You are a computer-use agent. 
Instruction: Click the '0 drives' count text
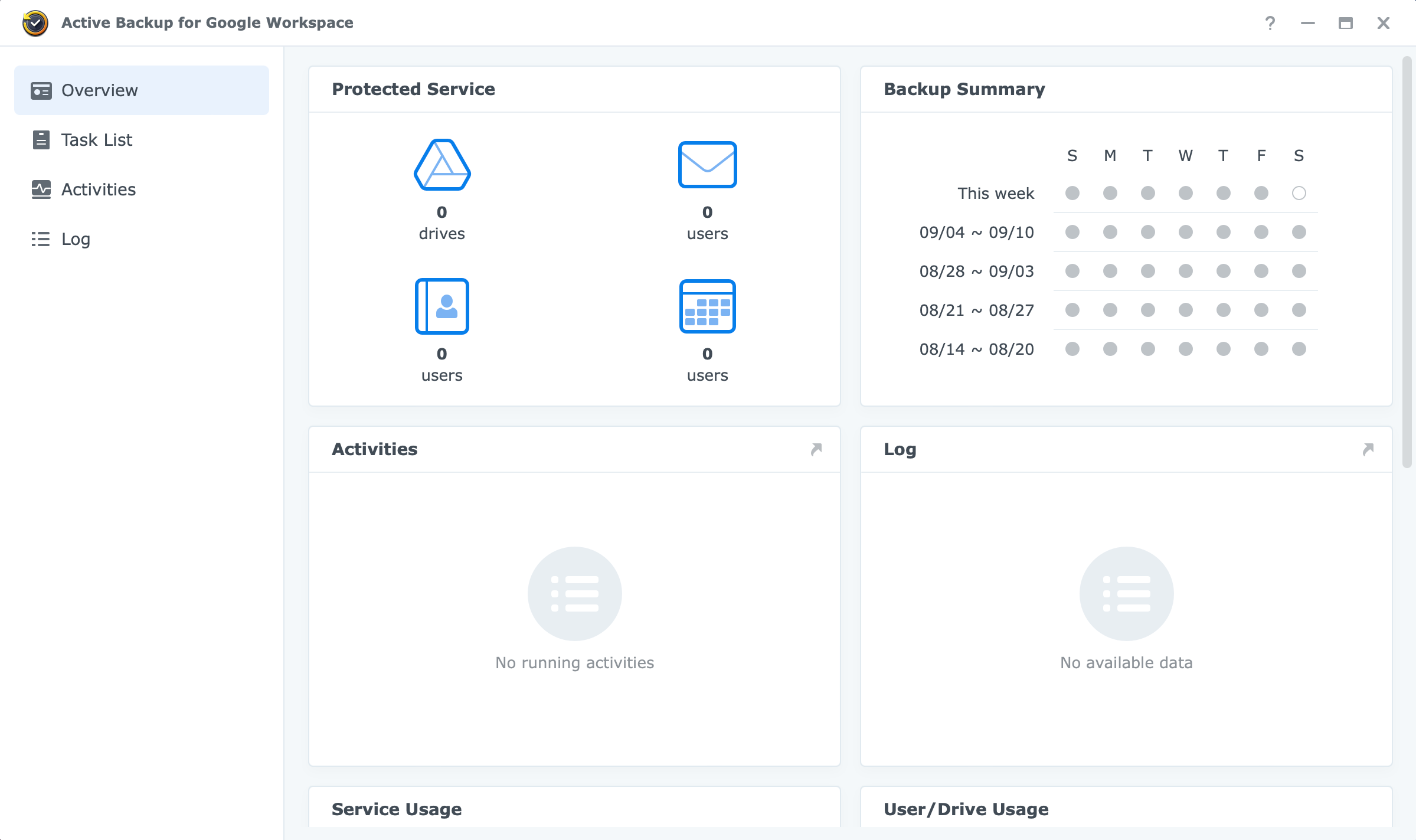point(442,223)
